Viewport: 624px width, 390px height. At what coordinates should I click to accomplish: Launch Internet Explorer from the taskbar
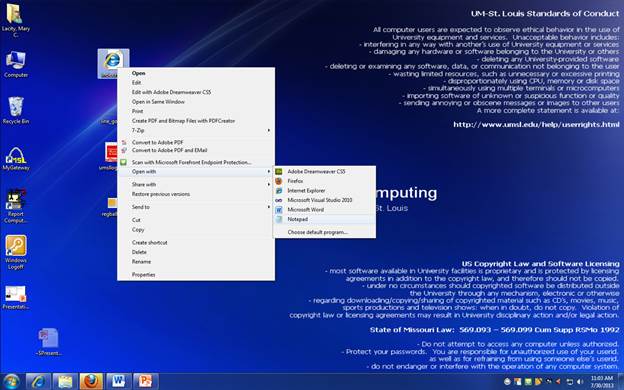coord(38,382)
